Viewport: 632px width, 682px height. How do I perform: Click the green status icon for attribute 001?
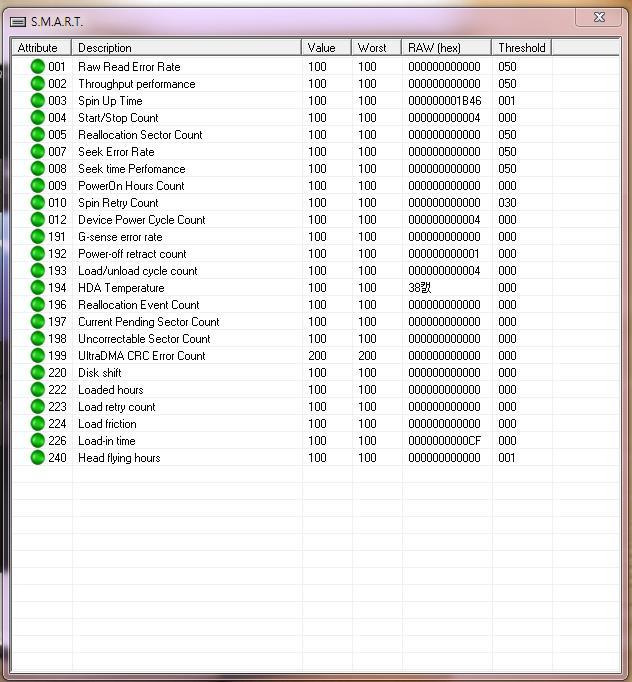(x=38, y=67)
